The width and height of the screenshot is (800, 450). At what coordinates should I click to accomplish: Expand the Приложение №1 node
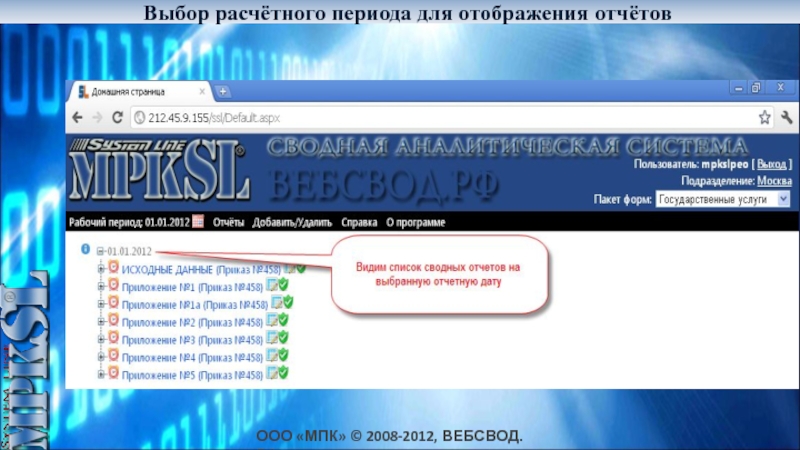click(x=101, y=287)
